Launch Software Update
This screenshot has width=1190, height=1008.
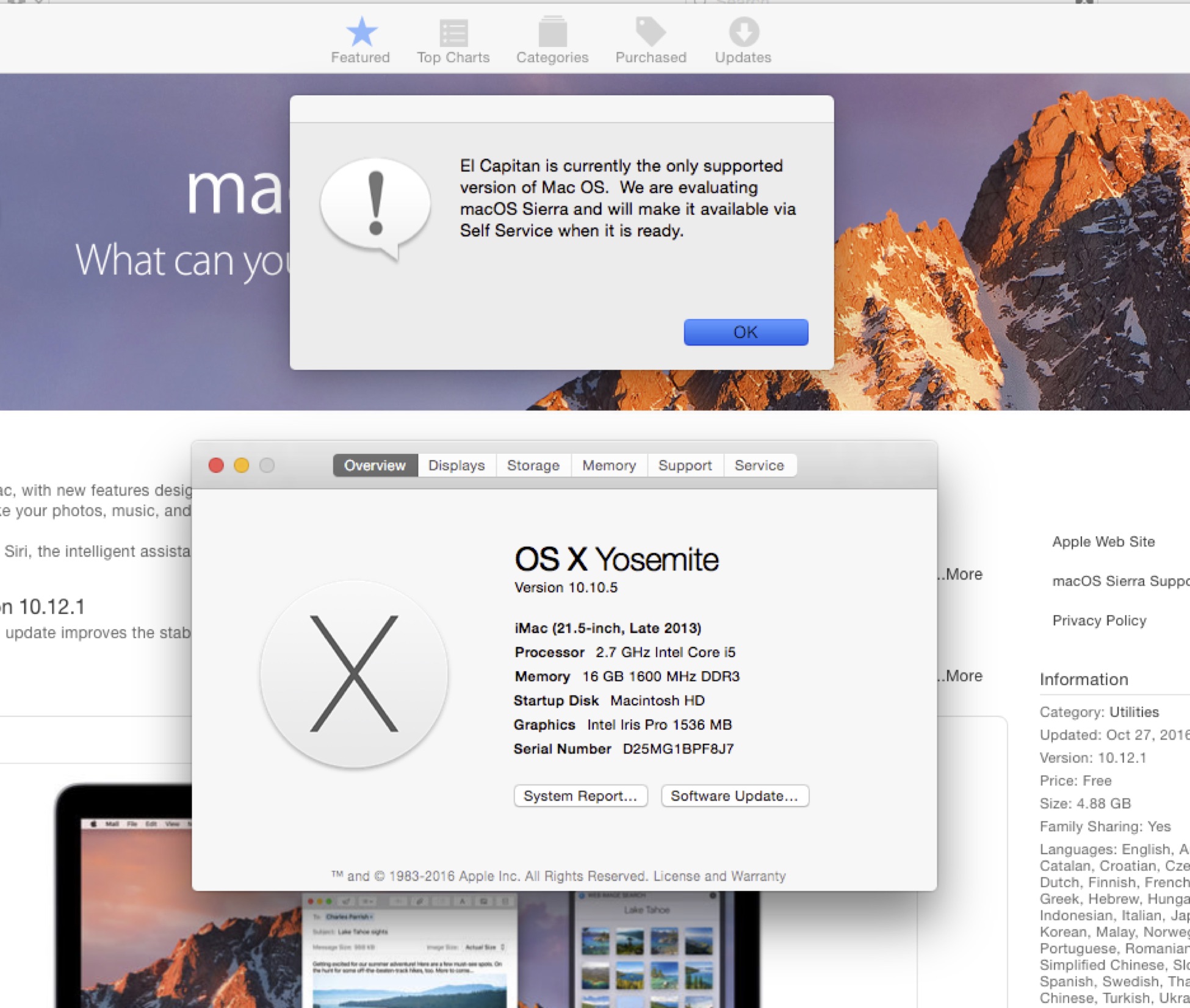[x=735, y=796]
